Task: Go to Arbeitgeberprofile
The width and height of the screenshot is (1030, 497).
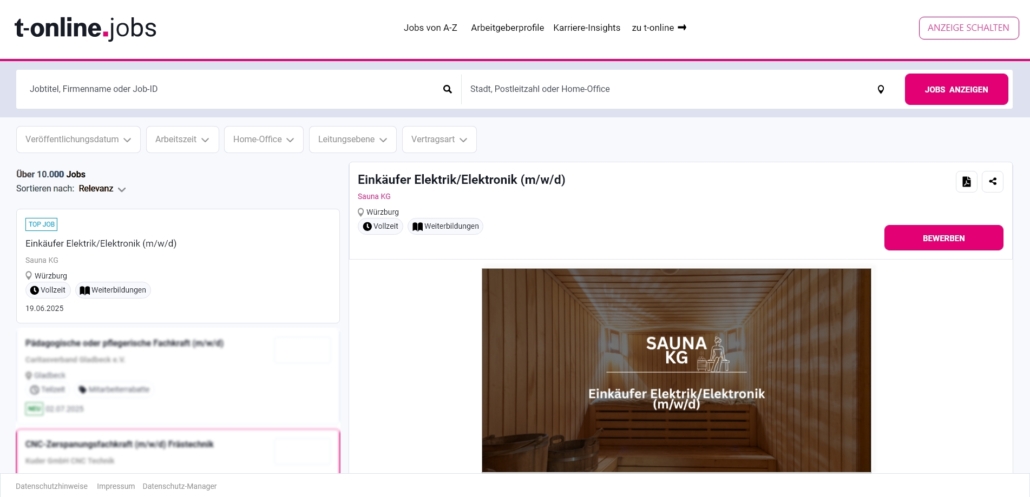Action: click(x=507, y=28)
